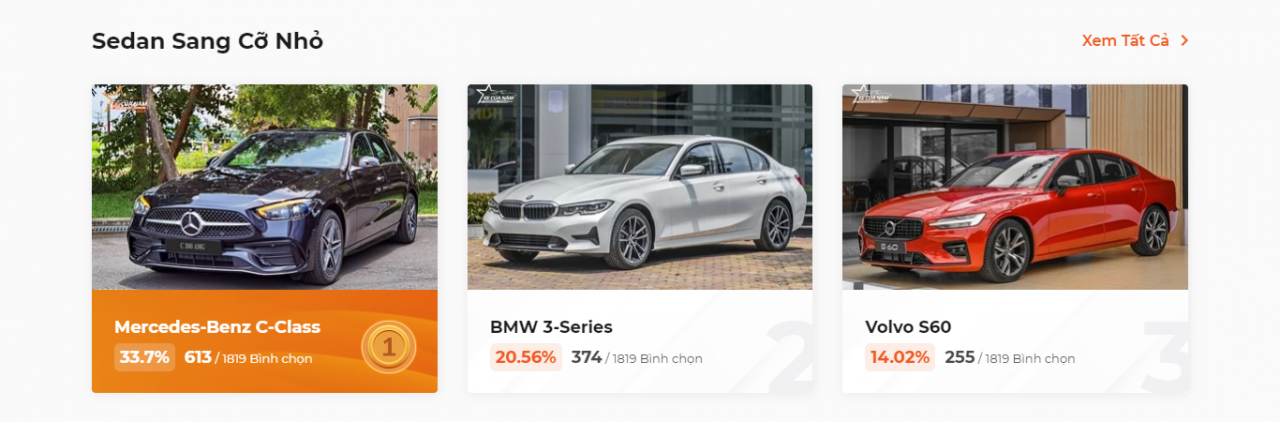Select the red Volvo S60 photo
The height and width of the screenshot is (422, 1280).
pyautogui.click(x=1015, y=187)
